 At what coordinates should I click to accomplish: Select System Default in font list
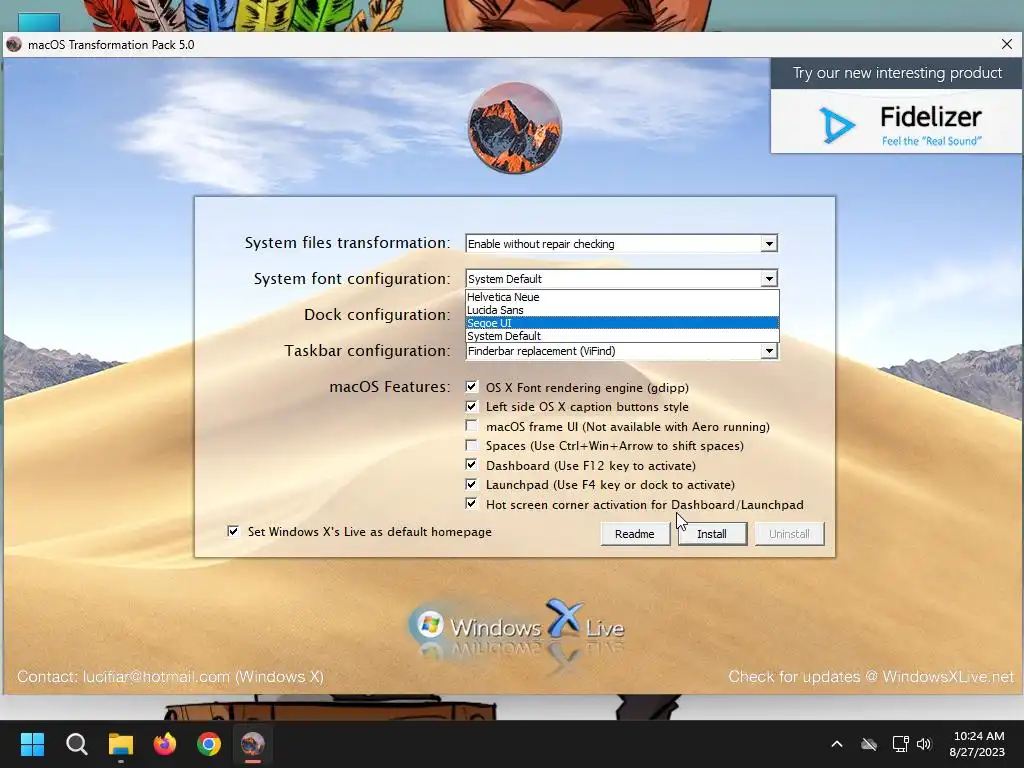point(622,336)
